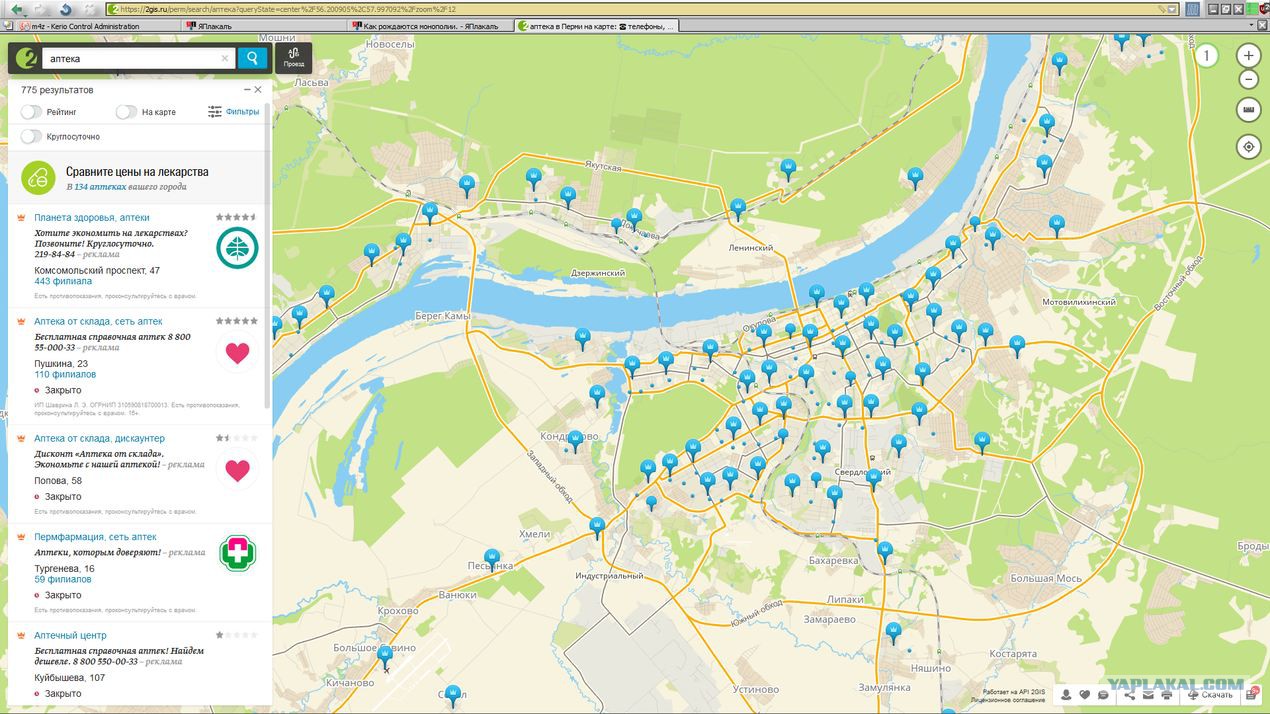Viewport: 1270px width, 714px height.
Task: Open favorites heart icon in bottom bar
Action: [x=1085, y=695]
